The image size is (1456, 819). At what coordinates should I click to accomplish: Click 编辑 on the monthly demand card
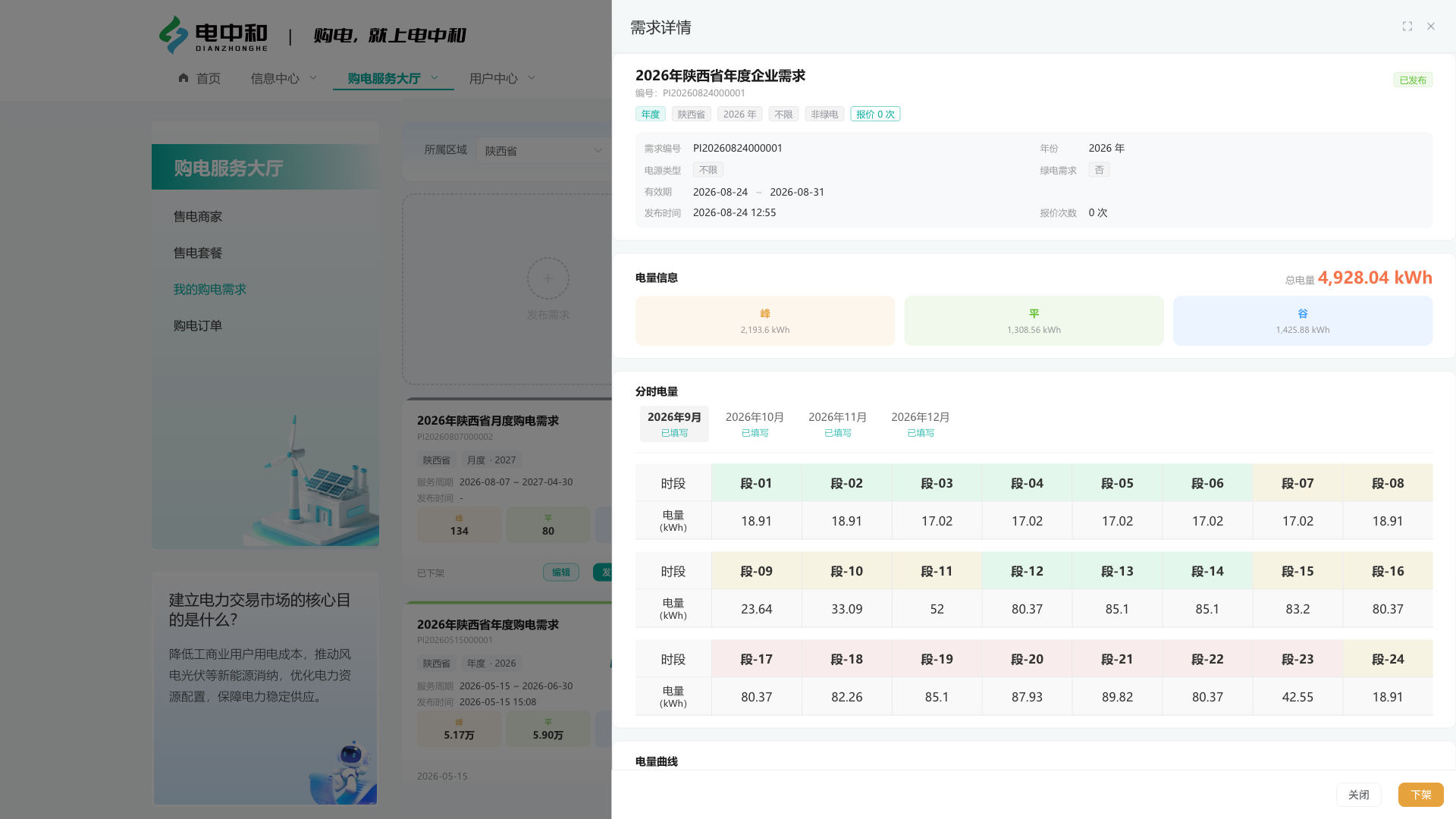(x=561, y=573)
